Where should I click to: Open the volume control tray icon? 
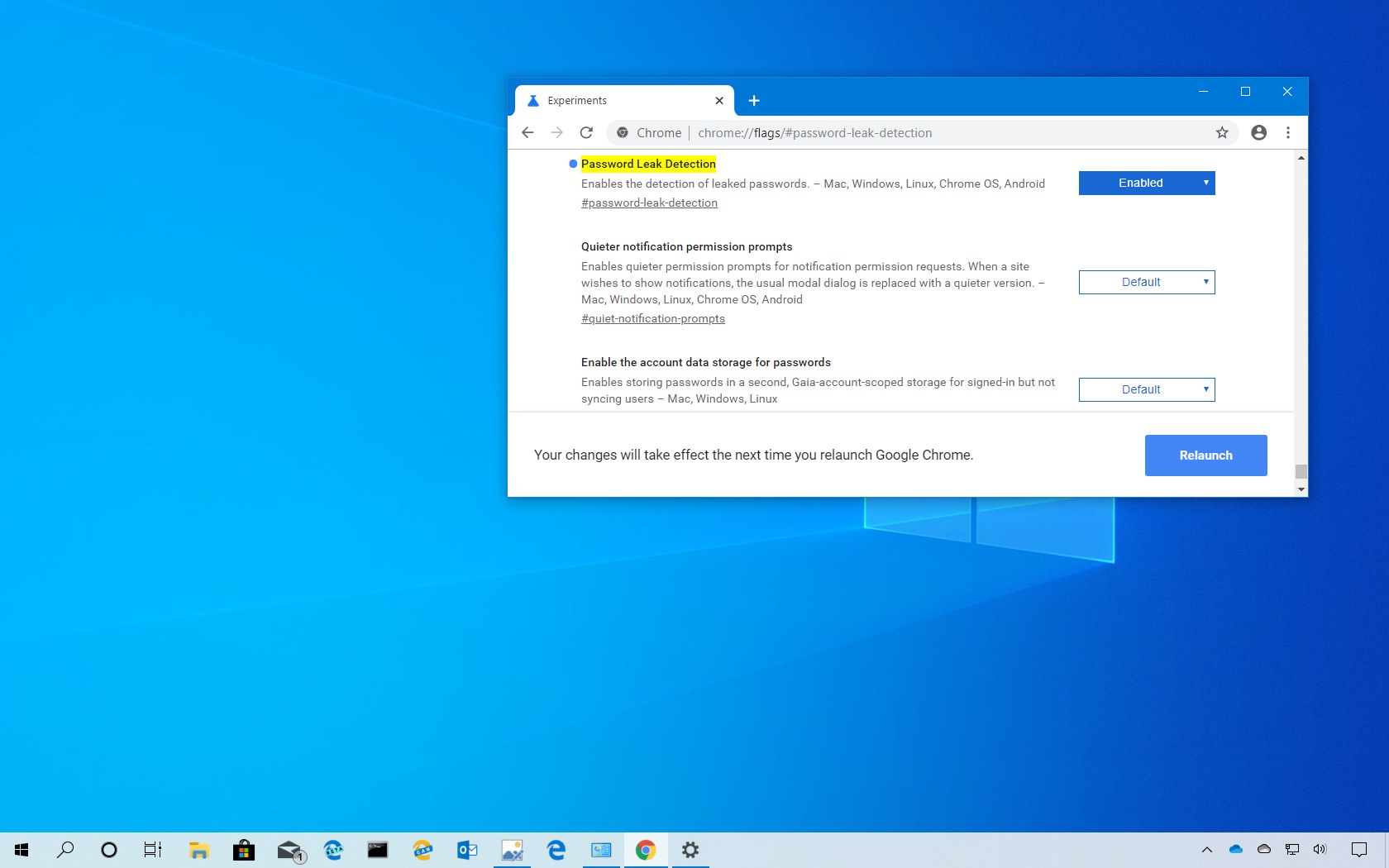(1320, 849)
